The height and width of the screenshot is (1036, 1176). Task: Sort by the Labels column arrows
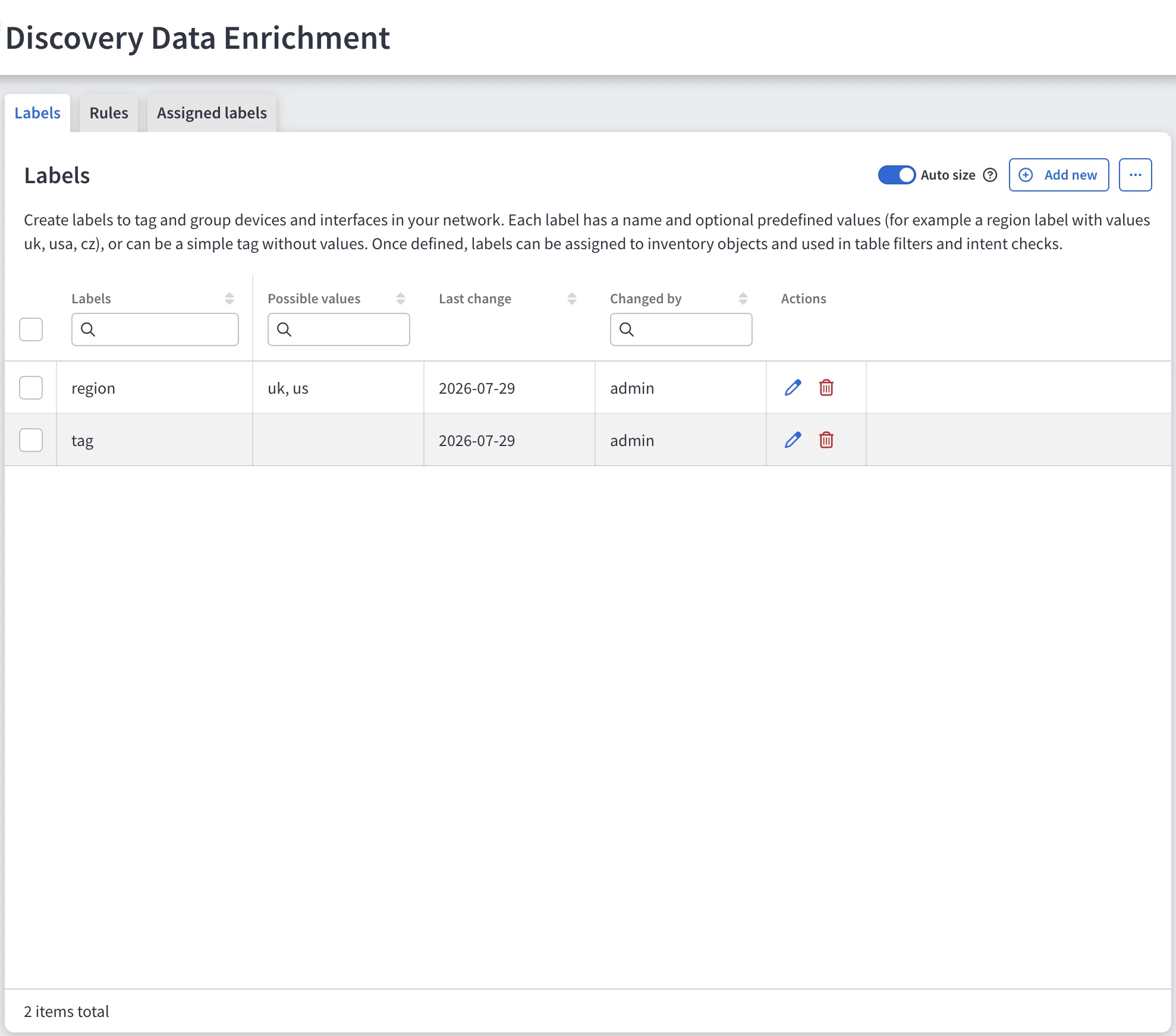[x=229, y=299]
